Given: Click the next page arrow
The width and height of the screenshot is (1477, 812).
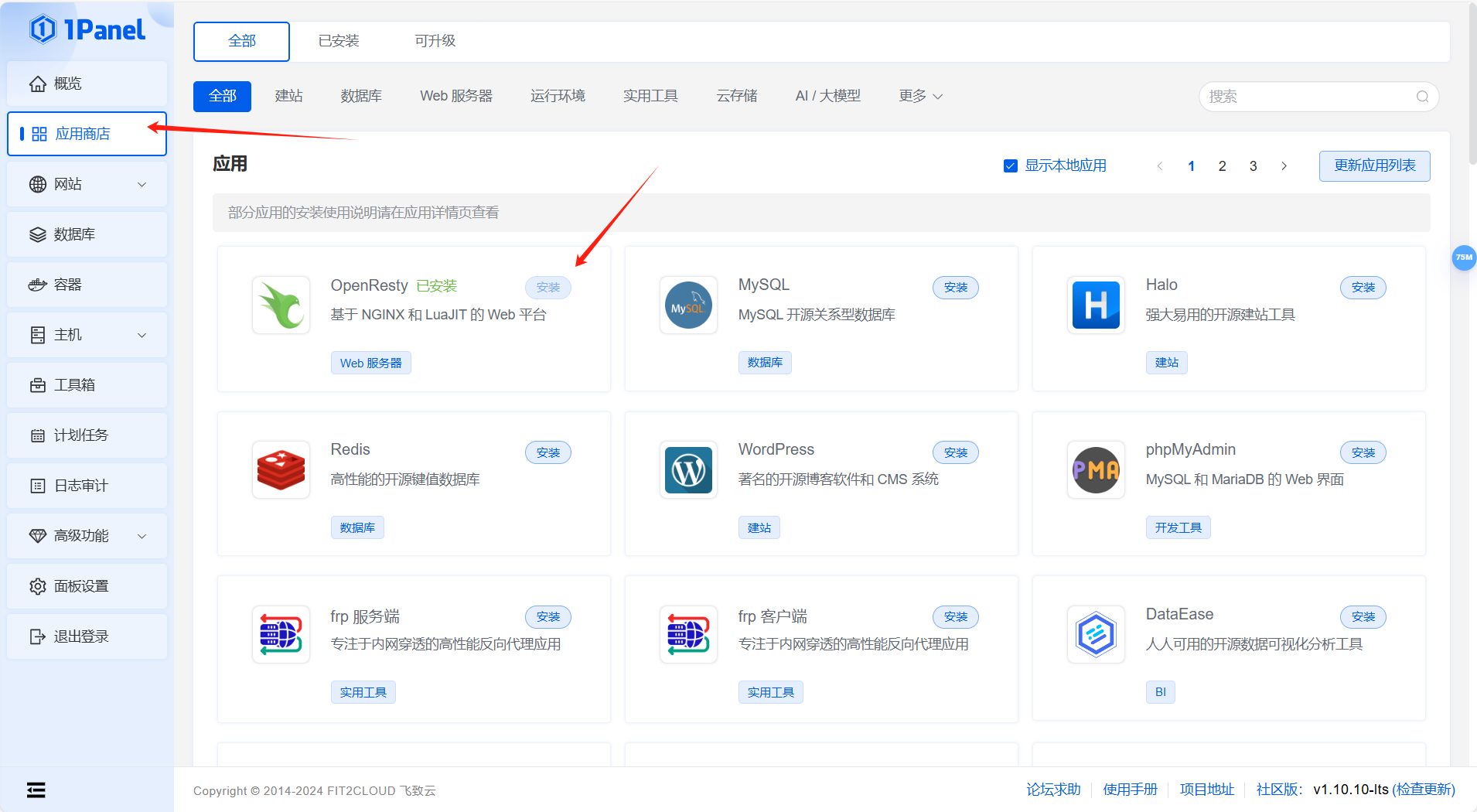Looking at the screenshot, I should click(1284, 165).
